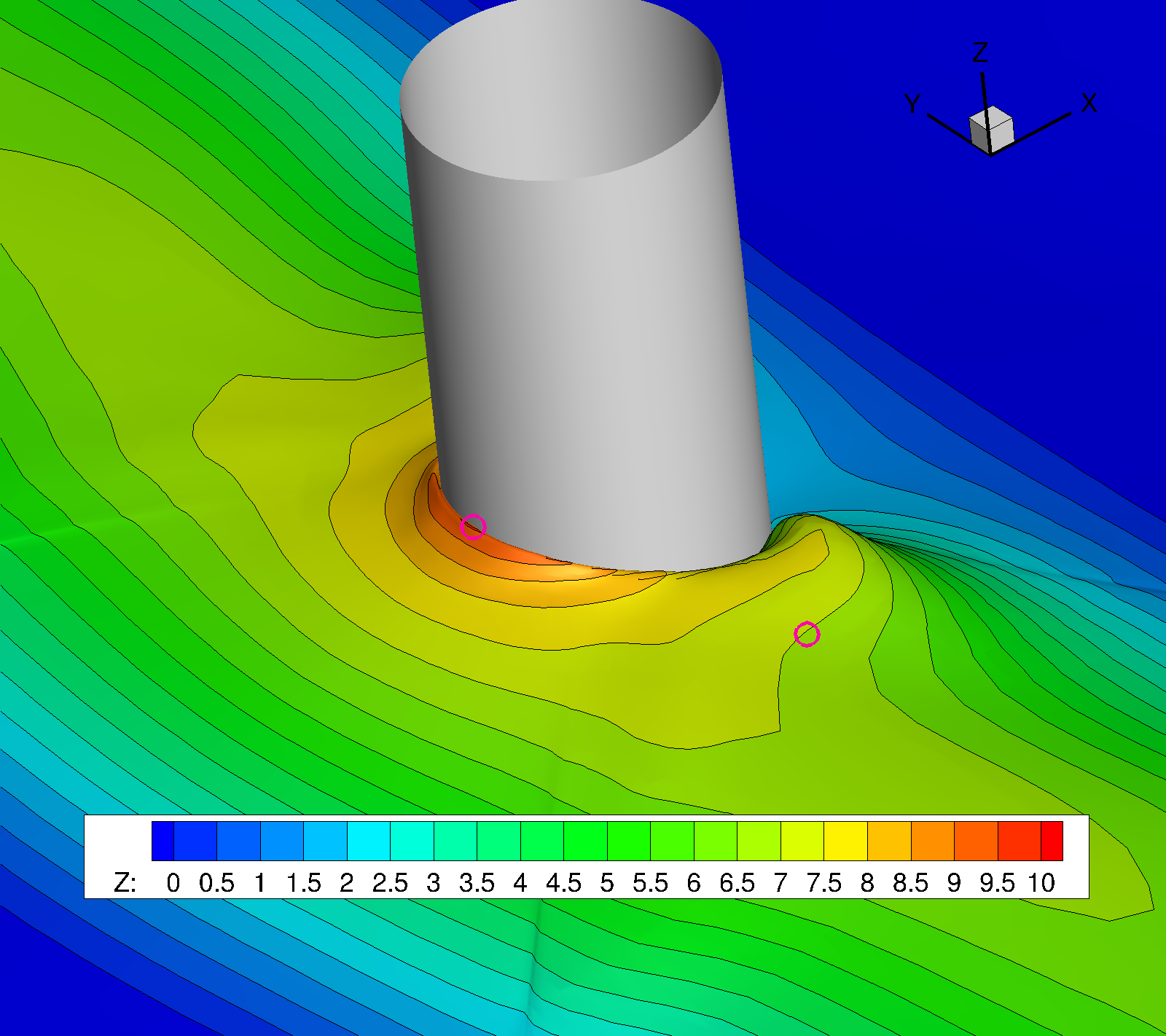Choose the cyan legend swatch between 2 and 2.5
Viewport: 1166px width, 1036px height.
tap(368, 841)
